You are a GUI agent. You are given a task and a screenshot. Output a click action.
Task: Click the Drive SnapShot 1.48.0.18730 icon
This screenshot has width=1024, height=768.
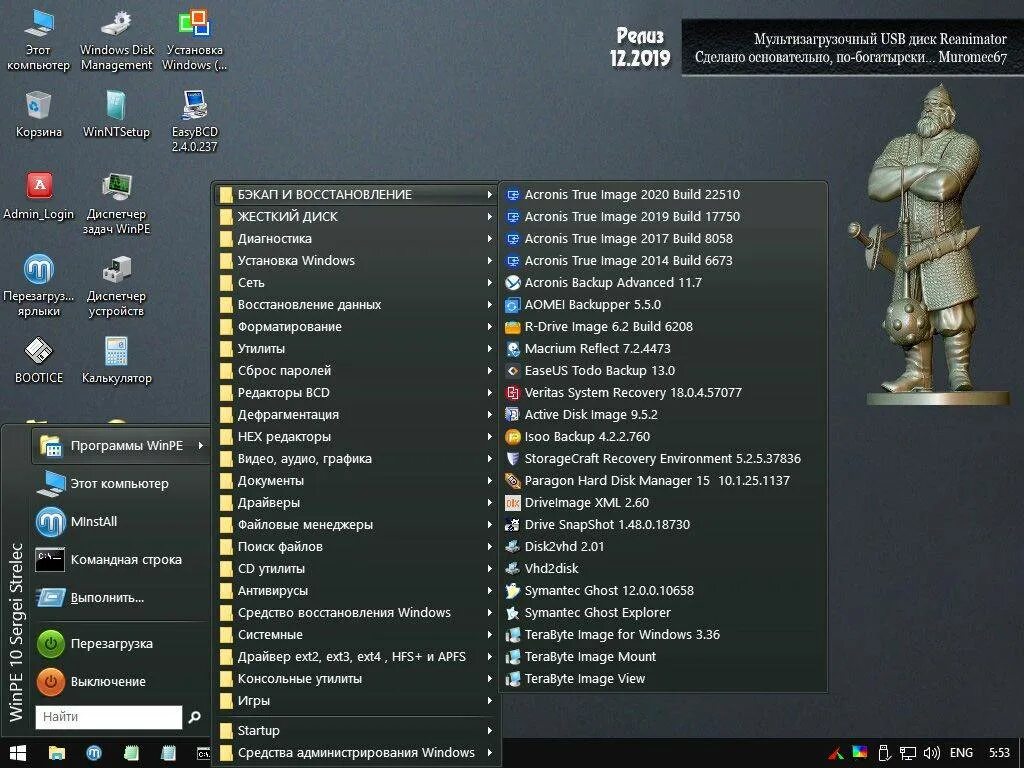[x=513, y=524]
